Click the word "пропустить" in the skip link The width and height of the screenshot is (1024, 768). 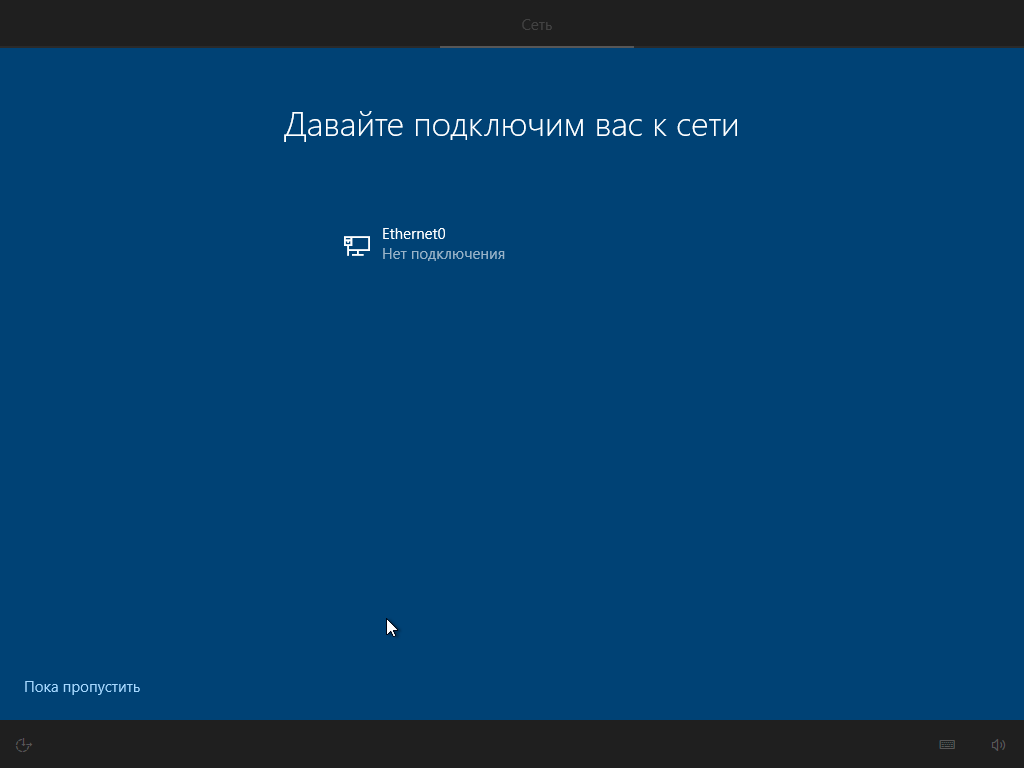pos(102,687)
